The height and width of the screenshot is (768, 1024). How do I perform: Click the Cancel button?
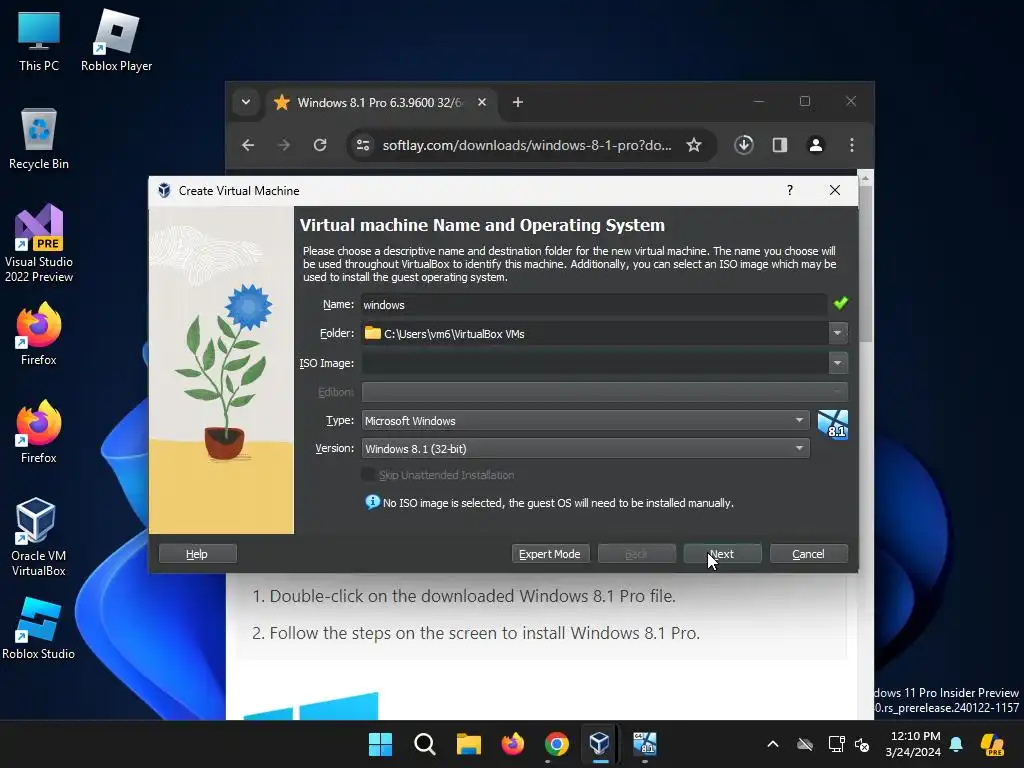coord(808,554)
